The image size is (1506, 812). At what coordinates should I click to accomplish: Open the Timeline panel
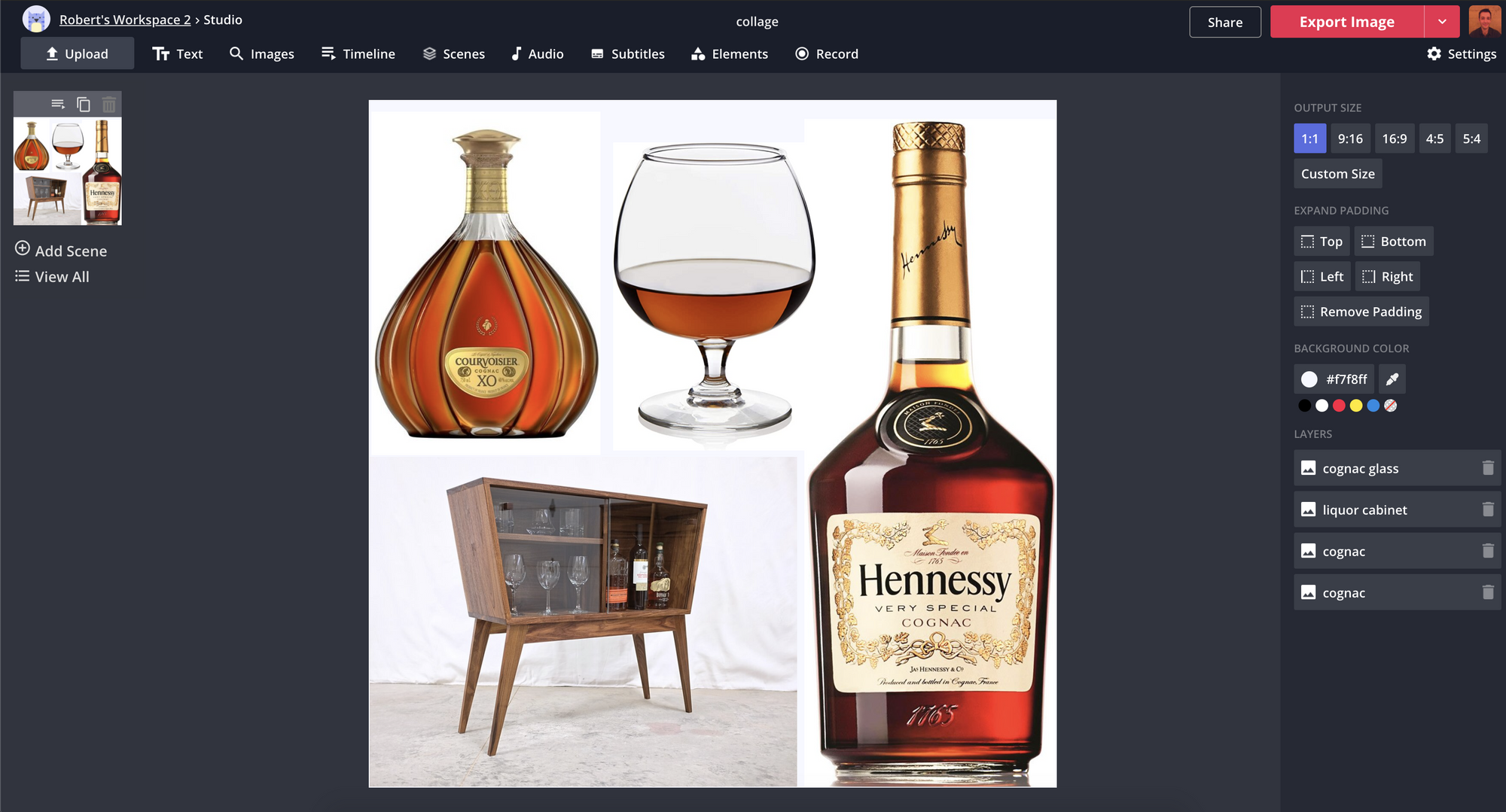click(358, 53)
